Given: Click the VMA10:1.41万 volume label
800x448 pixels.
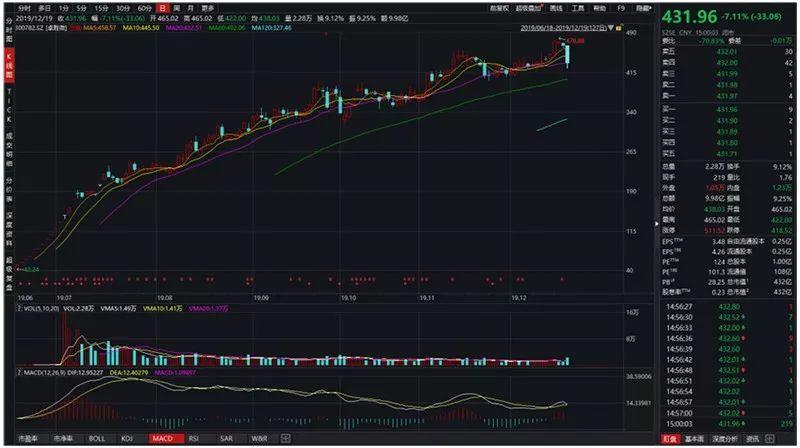Looking at the screenshot, I should pos(162,309).
